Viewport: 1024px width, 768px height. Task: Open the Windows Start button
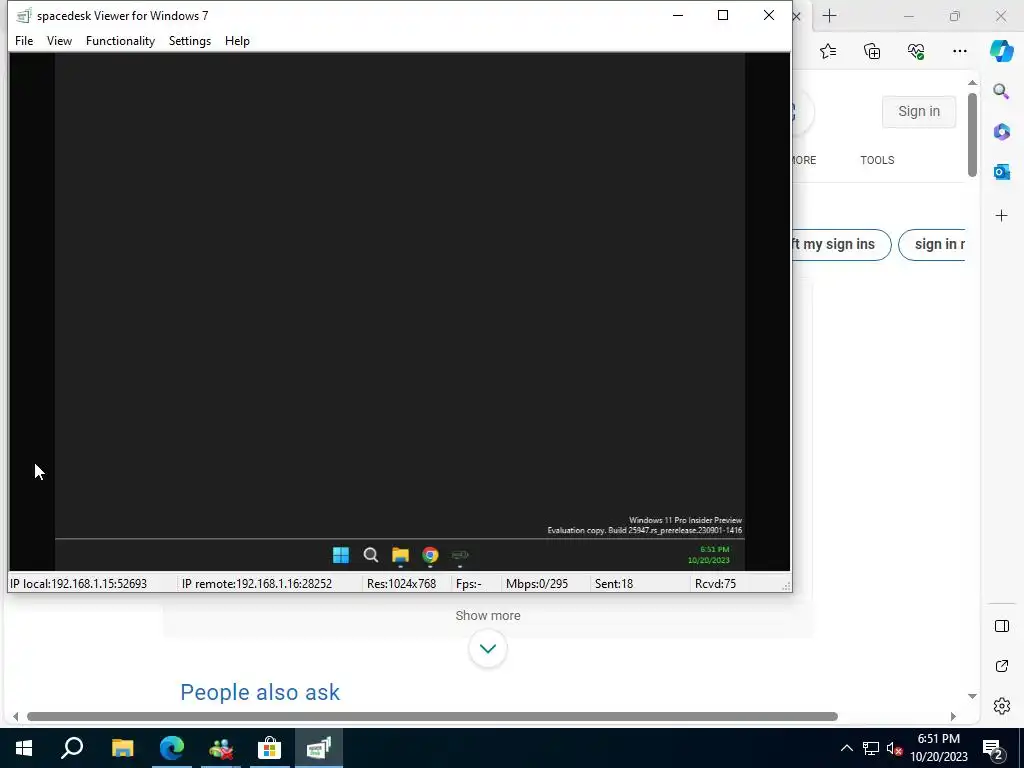[x=24, y=748]
